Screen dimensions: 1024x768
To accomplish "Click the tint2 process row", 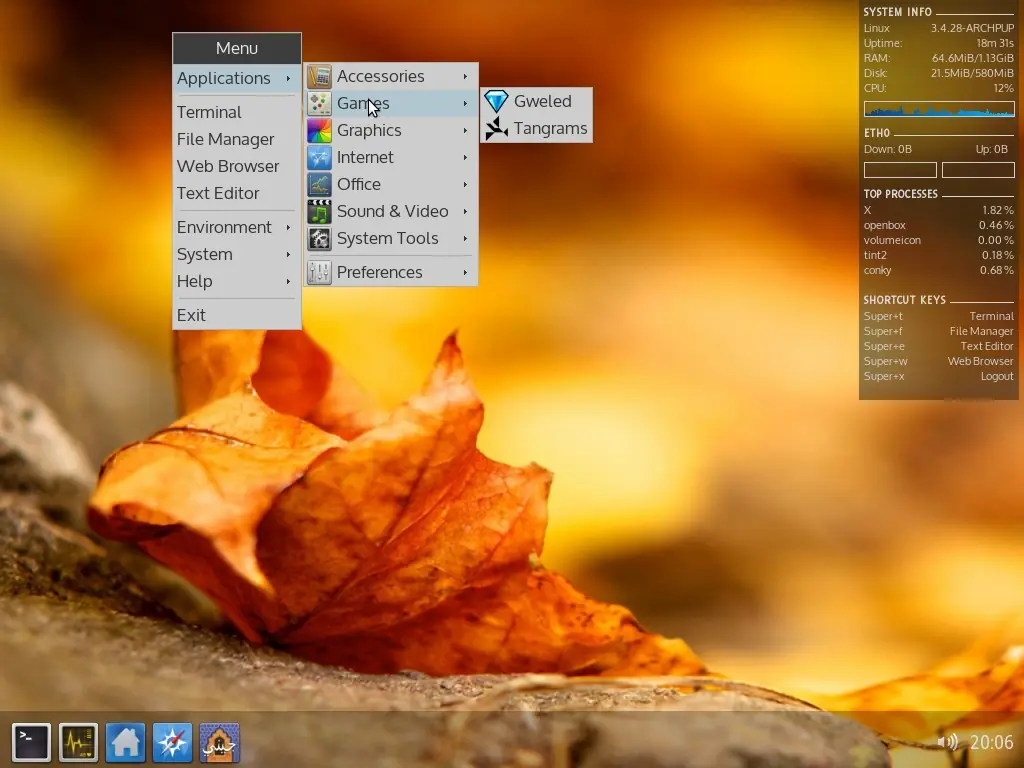I will coord(938,255).
